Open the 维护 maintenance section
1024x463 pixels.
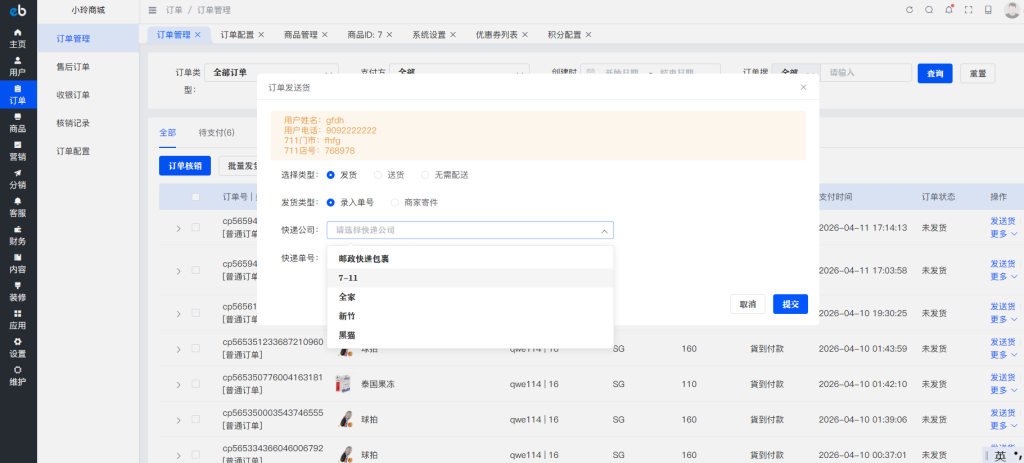(18, 375)
